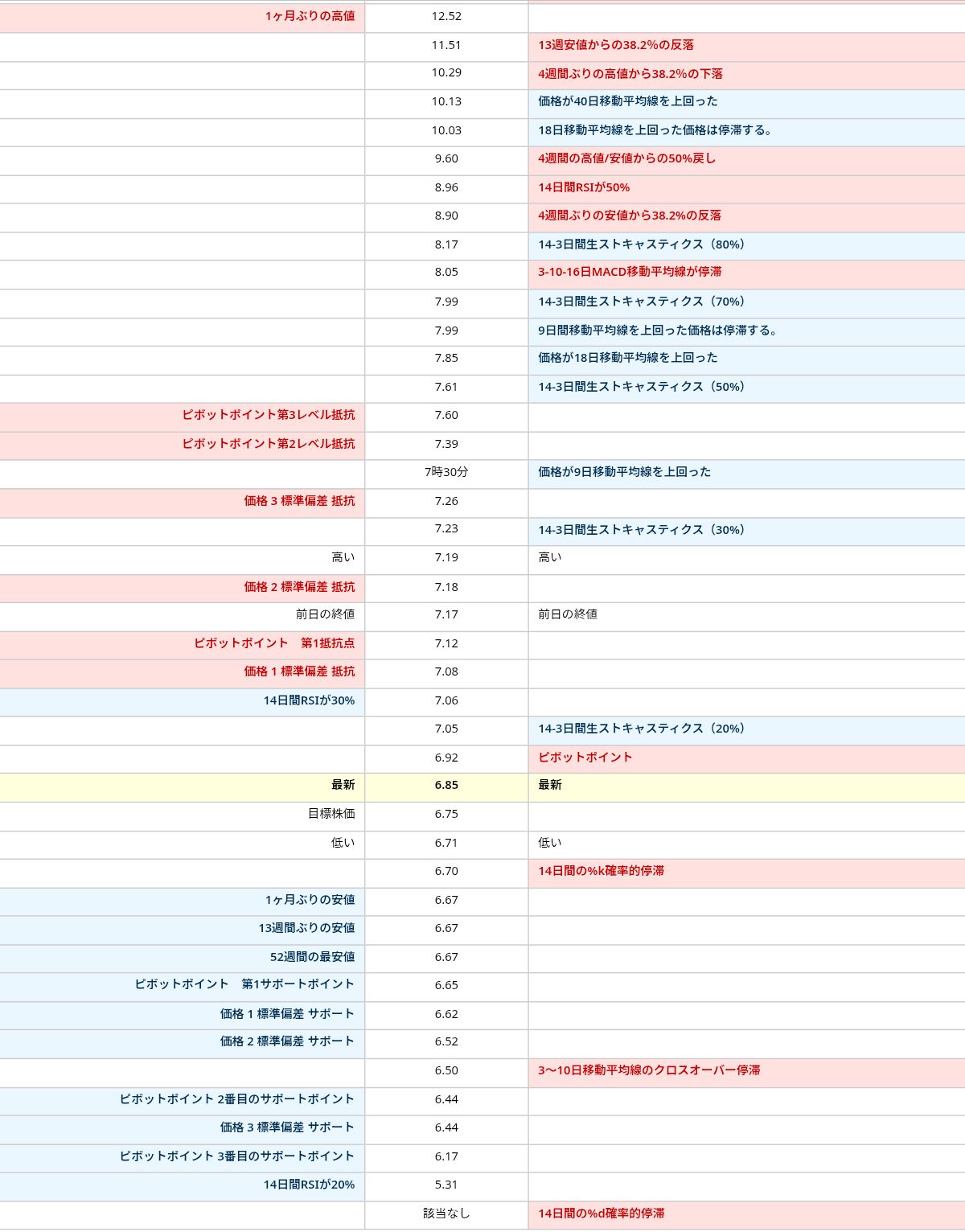Screen dimensions: 965x1232
Task: Click '価格 3 標準偏差 サポート' label
Action: click(287, 1127)
